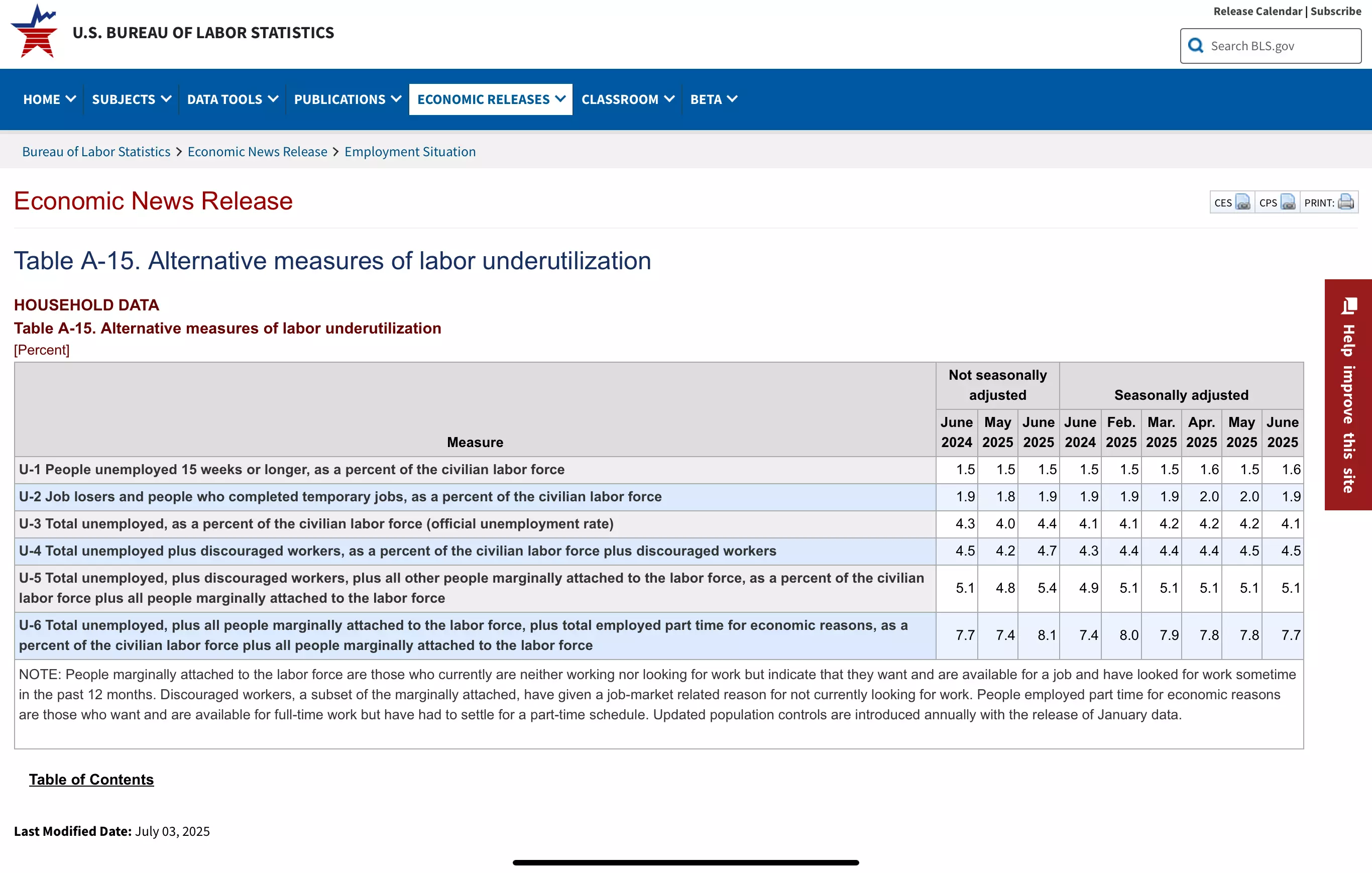Click the Mar. 2025 column header
The image size is (1372, 873).
1161,432
